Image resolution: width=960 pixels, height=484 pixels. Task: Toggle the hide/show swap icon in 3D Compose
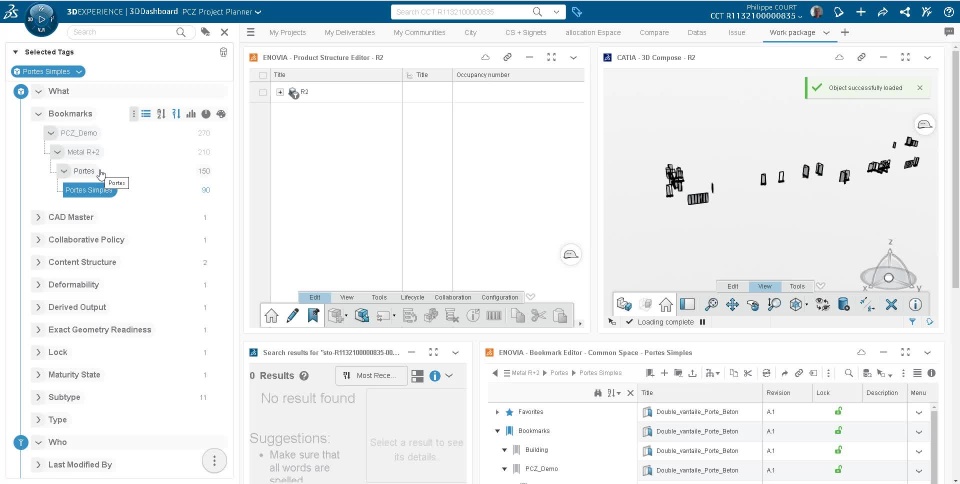pyautogui.click(x=822, y=304)
